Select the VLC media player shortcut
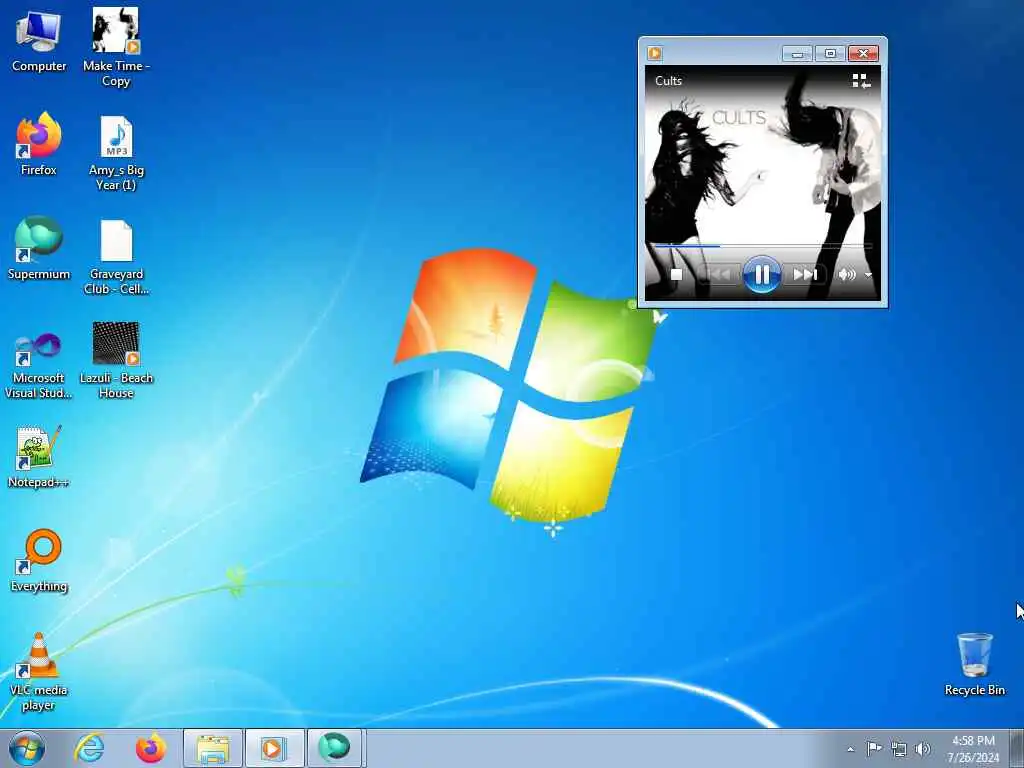 39,672
